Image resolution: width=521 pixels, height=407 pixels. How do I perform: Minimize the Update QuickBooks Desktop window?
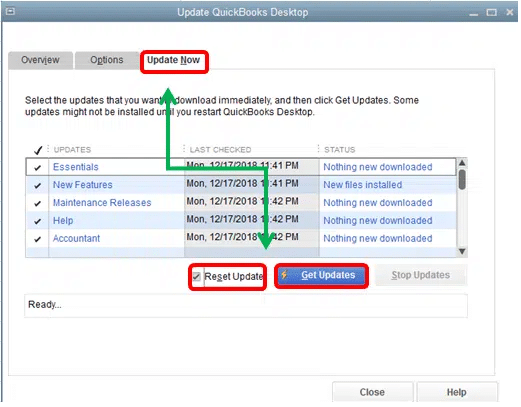point(474,13)
